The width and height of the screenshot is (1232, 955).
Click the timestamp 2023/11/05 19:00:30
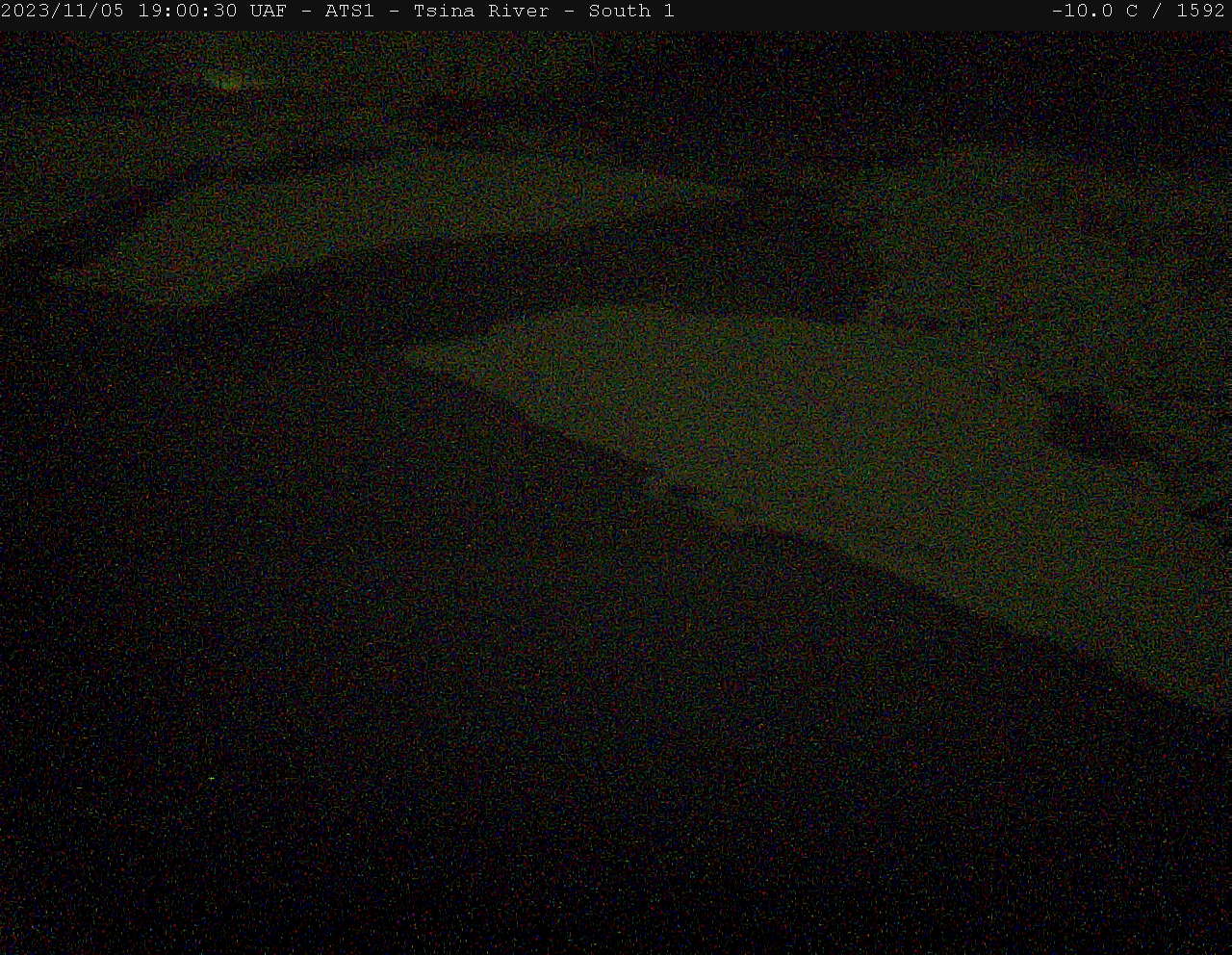tap(119, 12)
